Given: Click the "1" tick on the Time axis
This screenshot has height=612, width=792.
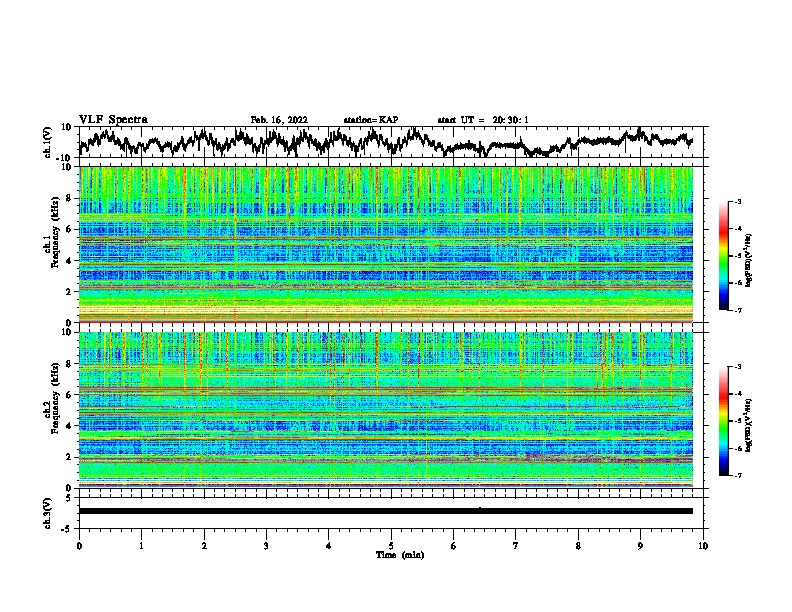Looking at the screenshot, I should 141,546.
